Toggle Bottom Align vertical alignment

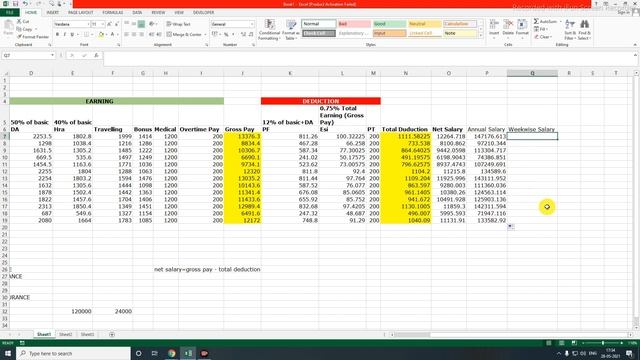click(x=141, y=24)
